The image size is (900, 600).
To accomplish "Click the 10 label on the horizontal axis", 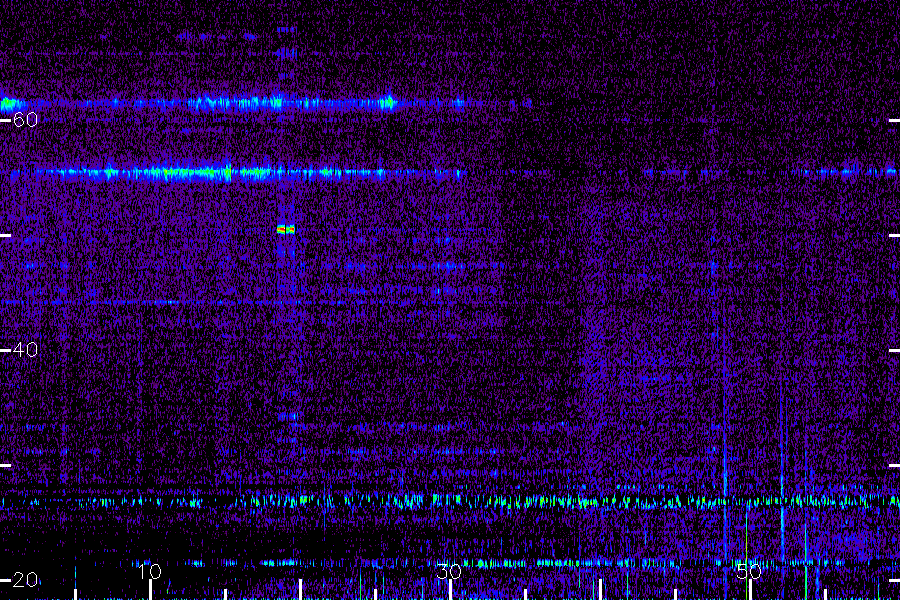I will (150, 571).
